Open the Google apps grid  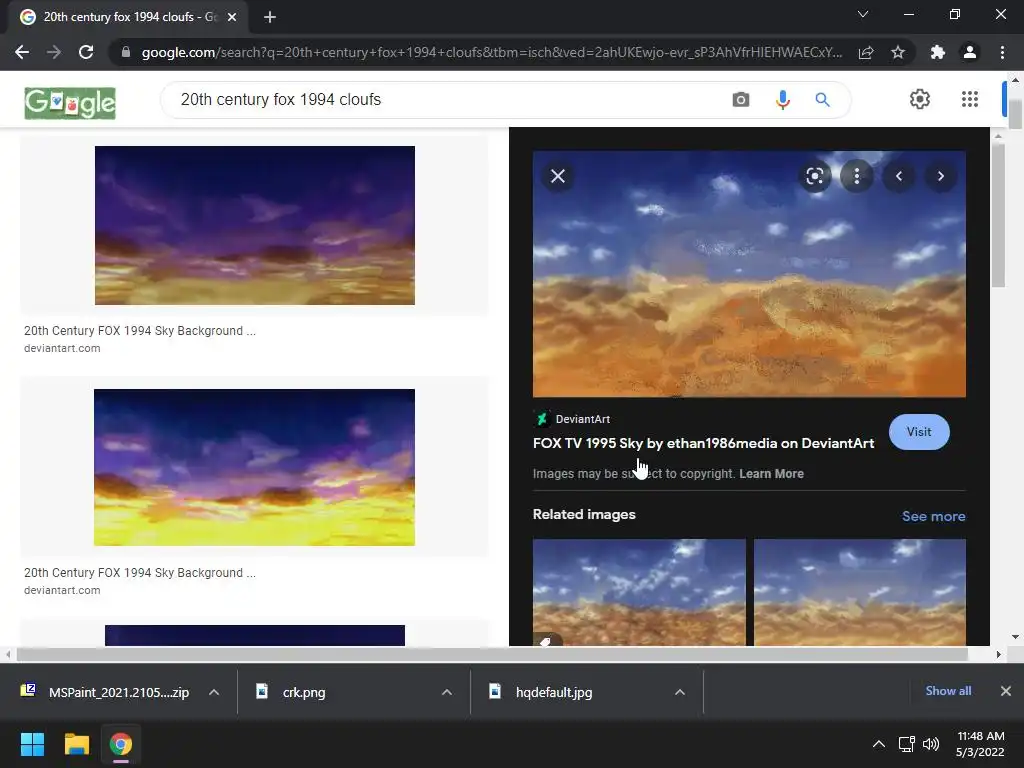pyautogui.click(x=970, y=99)
